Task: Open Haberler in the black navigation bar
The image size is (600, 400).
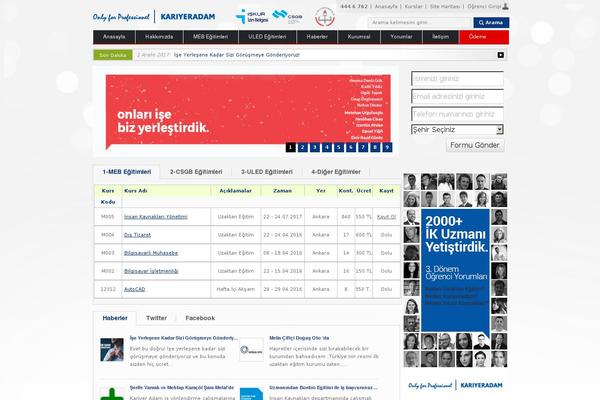Action: tap(317, 37)
